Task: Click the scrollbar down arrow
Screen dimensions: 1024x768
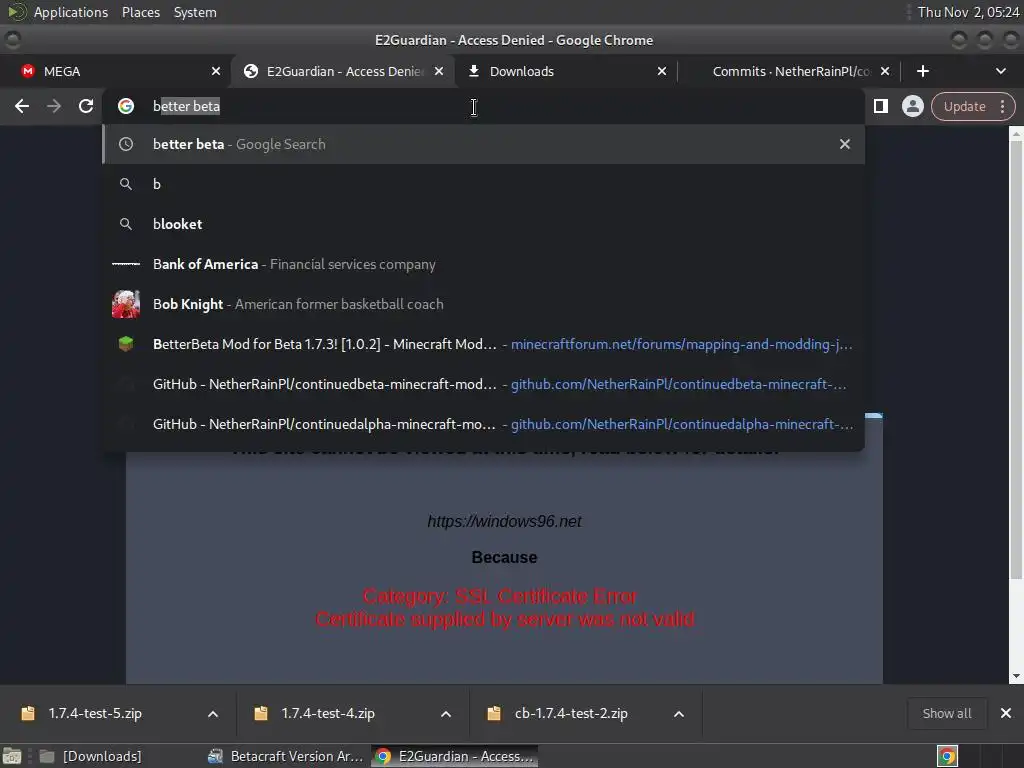Action: point(1016,677)
